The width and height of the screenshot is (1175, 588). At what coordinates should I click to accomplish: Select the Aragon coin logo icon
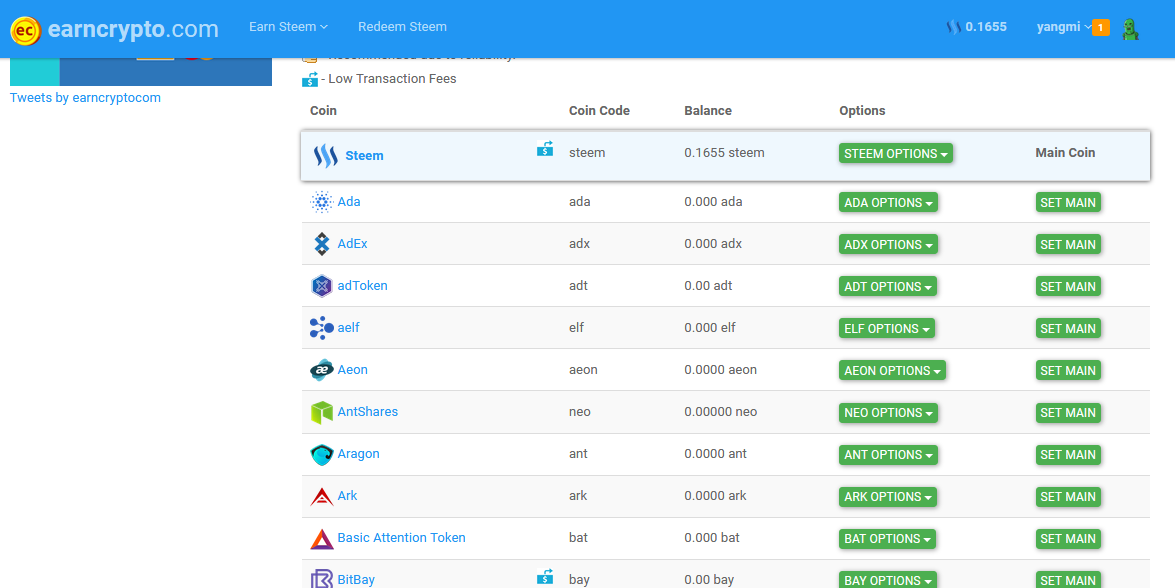coord(320,453)
